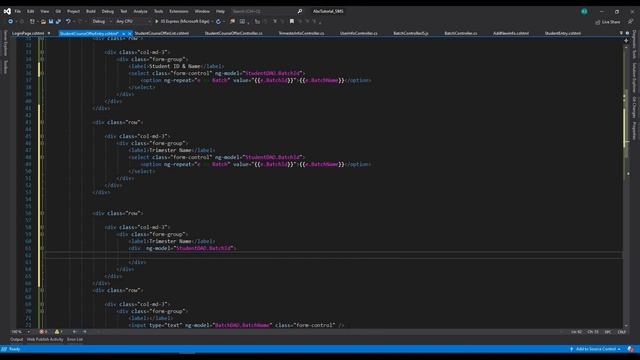The image size is (640, 360).
Task: Open the Project menu
Action: (73, 11)
